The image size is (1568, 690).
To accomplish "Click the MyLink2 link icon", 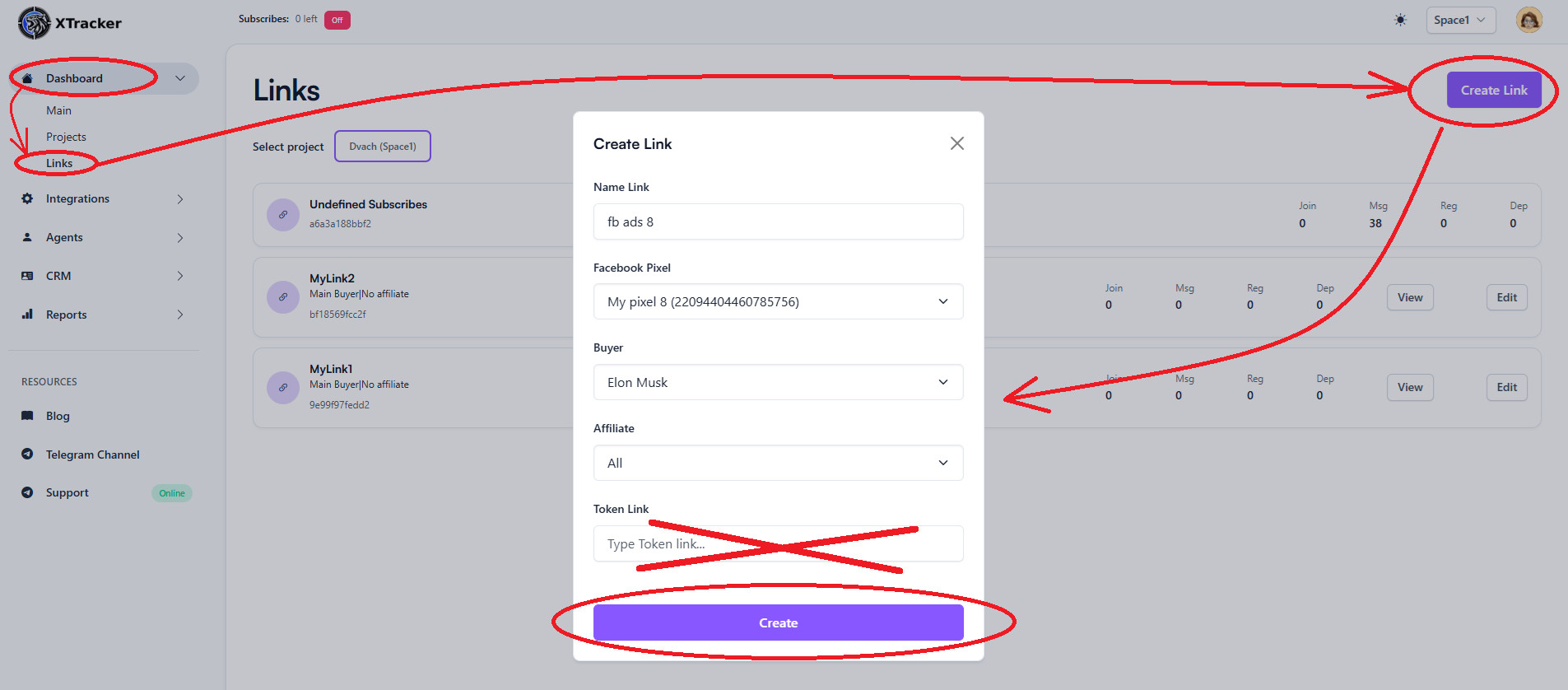I will 283,297.
